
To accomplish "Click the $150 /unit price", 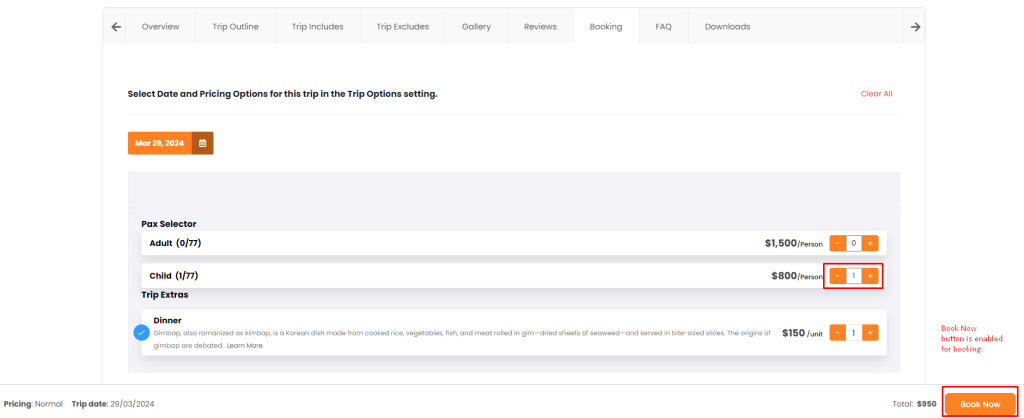I will tap(803, 332).
